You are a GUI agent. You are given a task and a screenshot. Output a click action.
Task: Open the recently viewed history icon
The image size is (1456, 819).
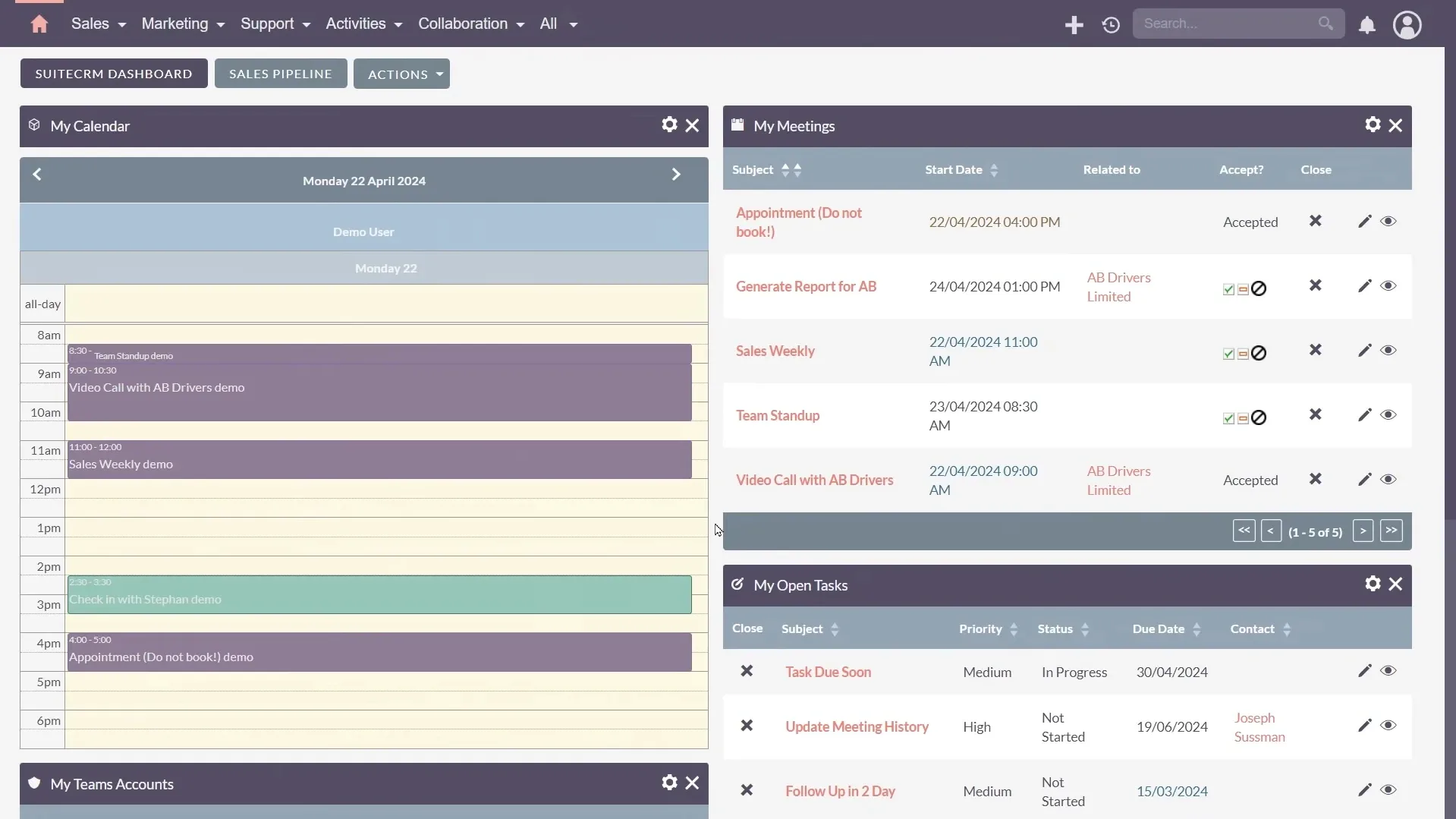point(1111,25)
